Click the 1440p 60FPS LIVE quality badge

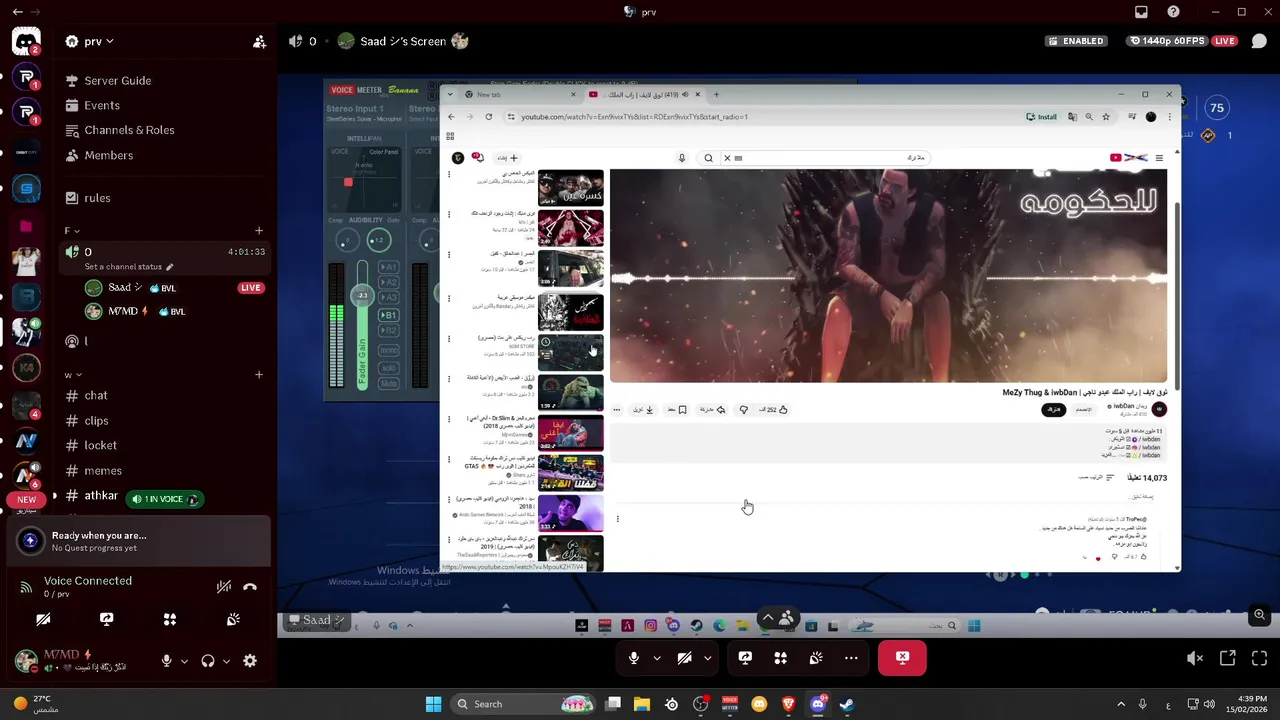click(x=1182, y=41)
